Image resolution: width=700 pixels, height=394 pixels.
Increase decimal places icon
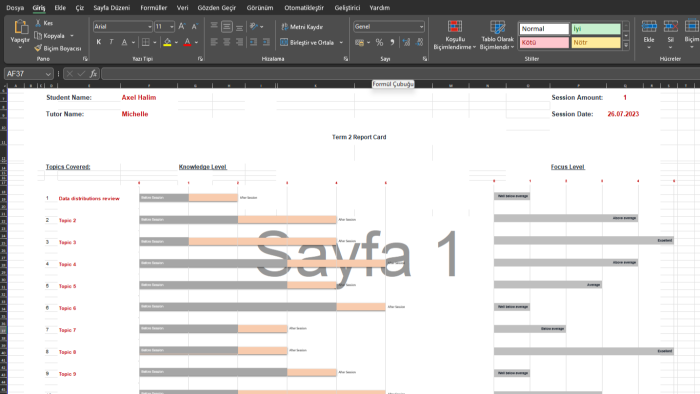point(406,42)
